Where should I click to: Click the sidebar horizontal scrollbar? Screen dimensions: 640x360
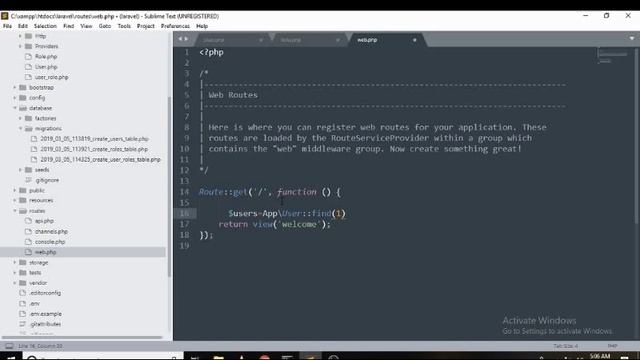(82, 338)
